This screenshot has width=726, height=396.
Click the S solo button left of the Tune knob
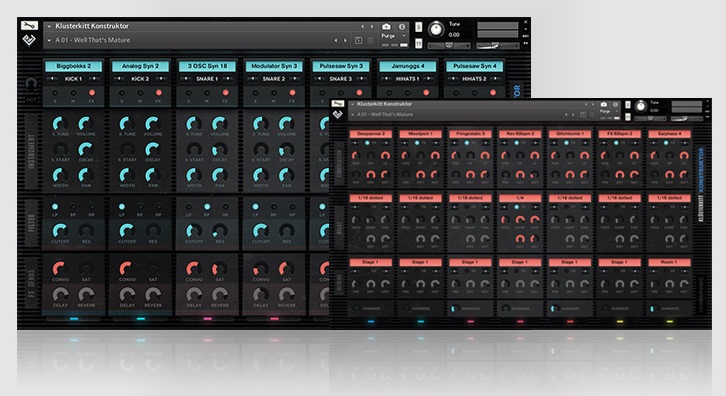pos(419,27)
